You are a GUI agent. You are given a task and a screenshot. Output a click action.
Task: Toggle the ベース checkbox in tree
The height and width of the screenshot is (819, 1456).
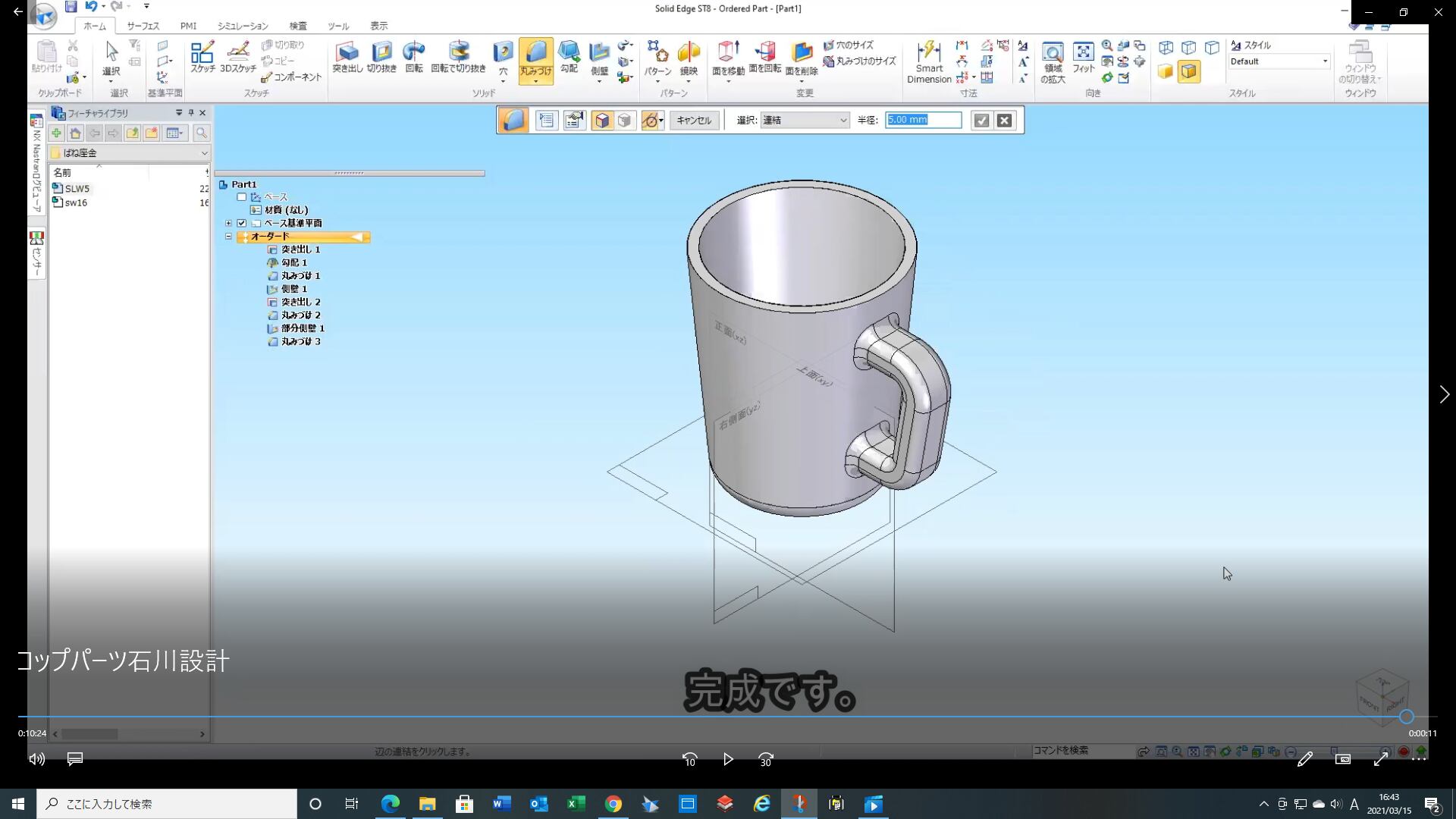[x=242, y=197]
